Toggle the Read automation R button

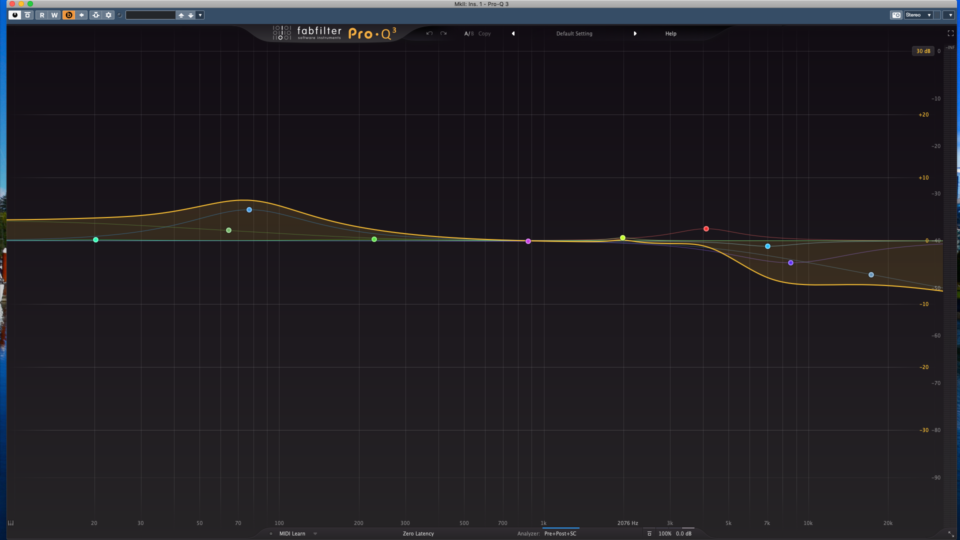pyautogui.click(x=42, y=15)
